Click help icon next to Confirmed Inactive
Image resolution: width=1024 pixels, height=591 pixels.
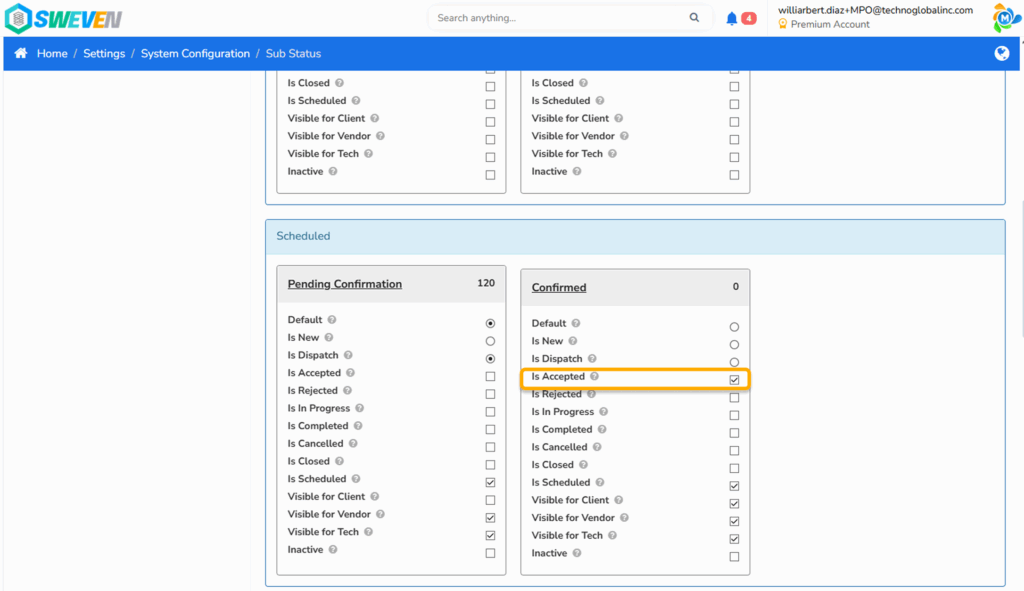tap(577, 553)
